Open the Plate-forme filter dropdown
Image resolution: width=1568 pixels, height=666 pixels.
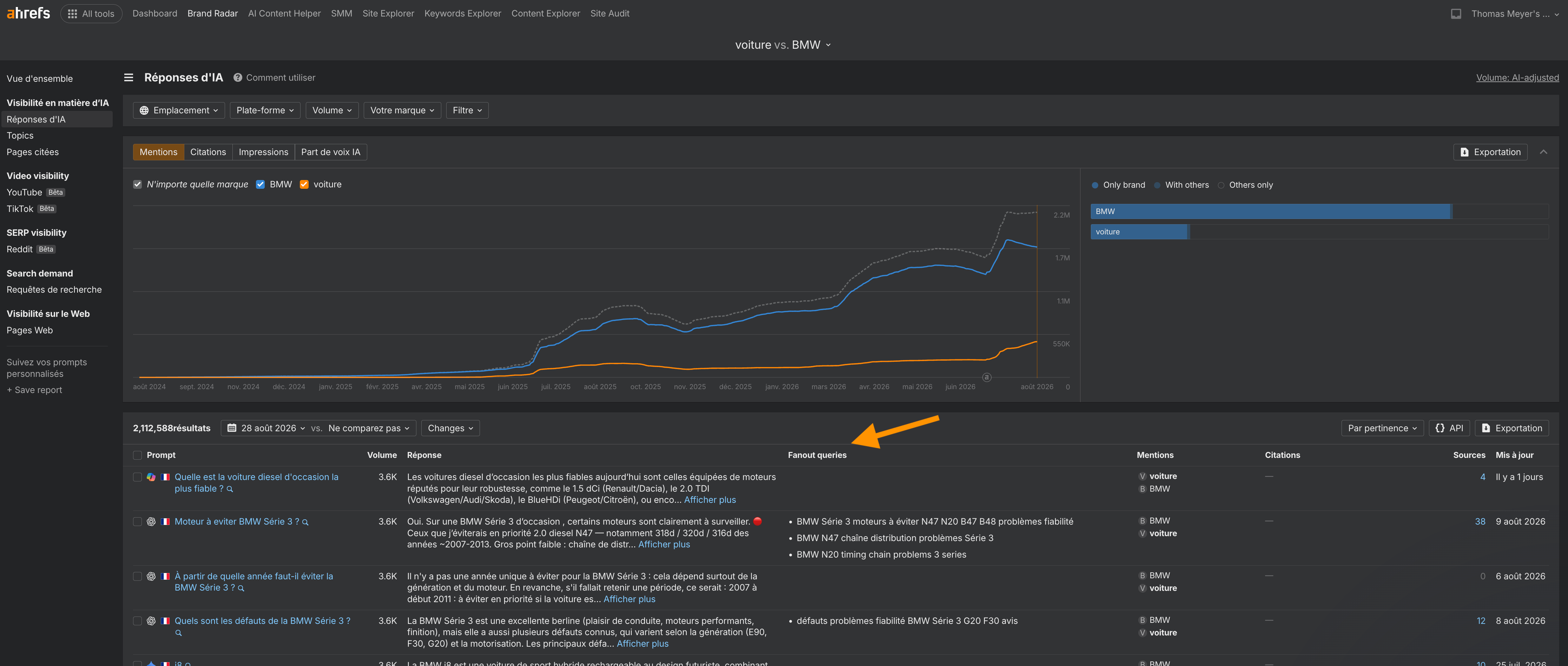(265, 110)
